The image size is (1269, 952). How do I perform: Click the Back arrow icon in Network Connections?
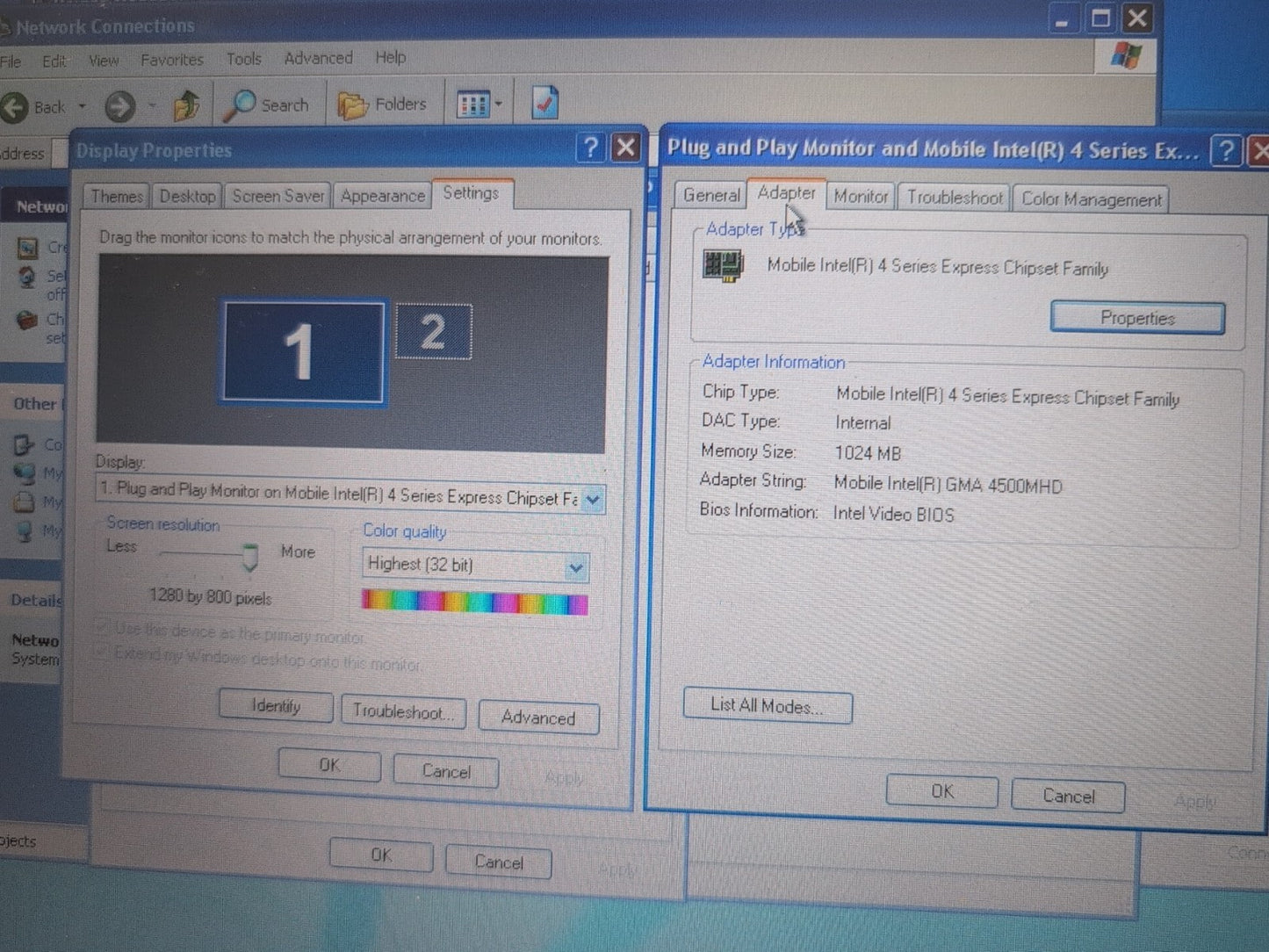click(x=15, y=108)
